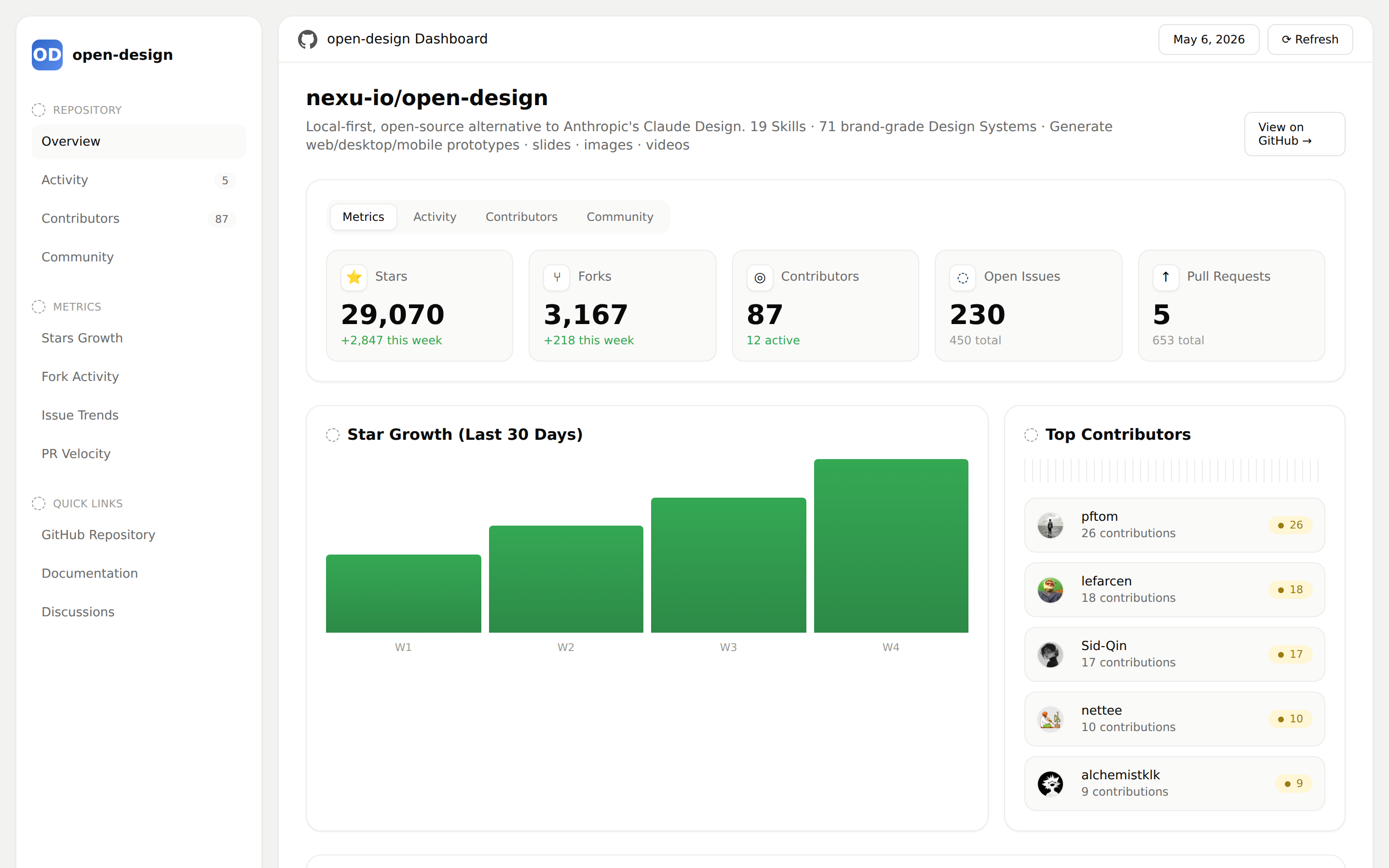The image size is (1389, 868).
Task: Open Stars Growth metrics page
Action: [x=139, y=338]
